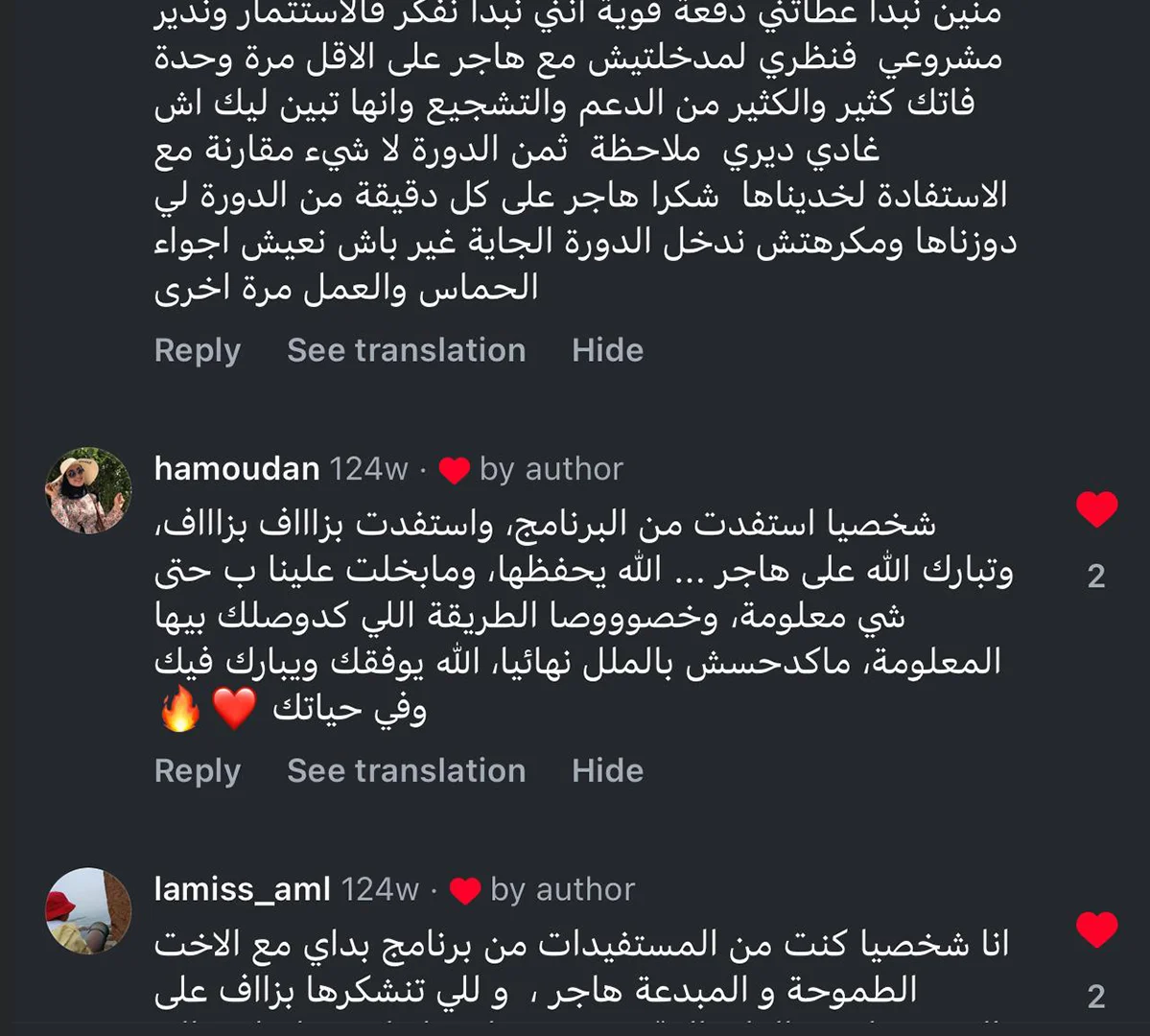Reply to hamoudan's comment
Image resolution: width=1150 pixels, height=1036 pixels.
tap(197, 771)
